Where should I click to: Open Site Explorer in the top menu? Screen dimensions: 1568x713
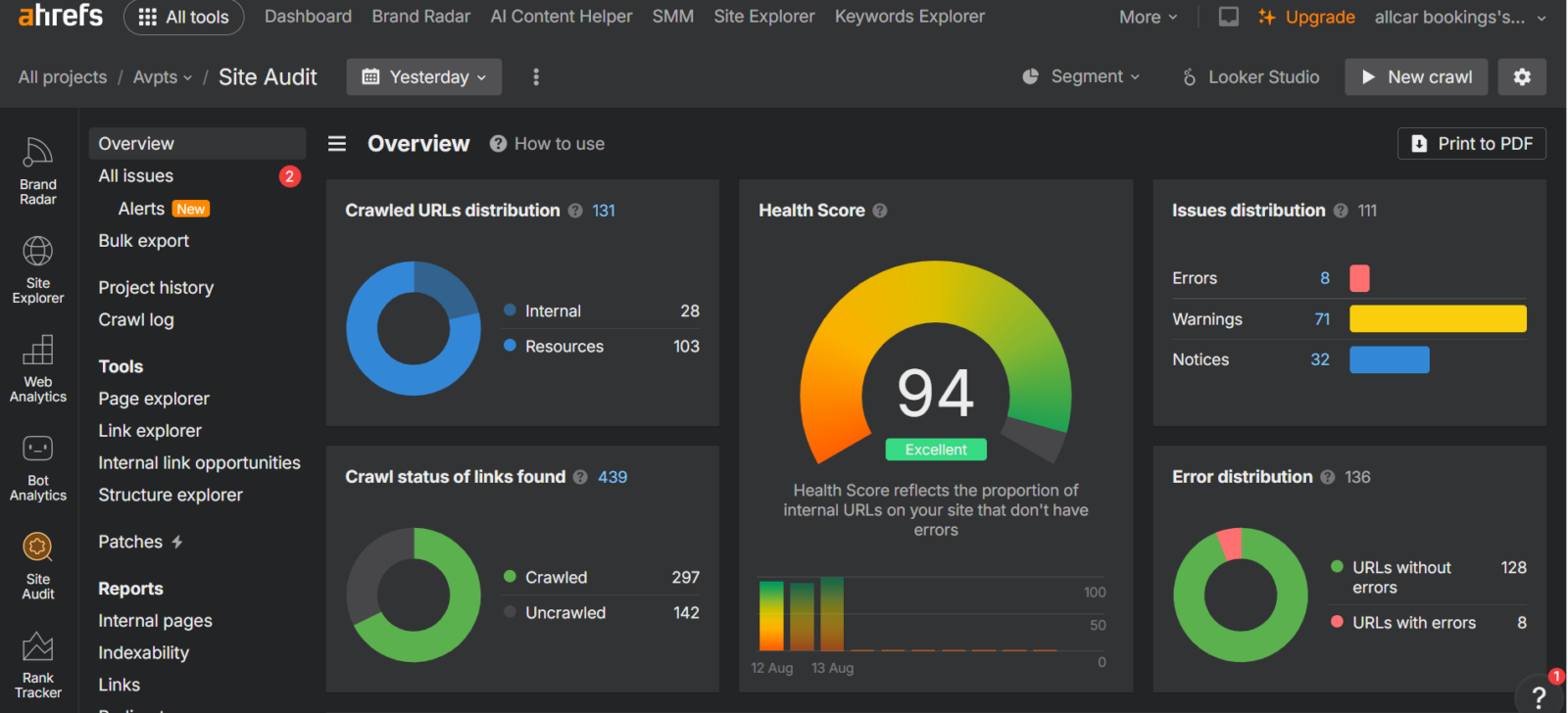(x=764, y=17)
